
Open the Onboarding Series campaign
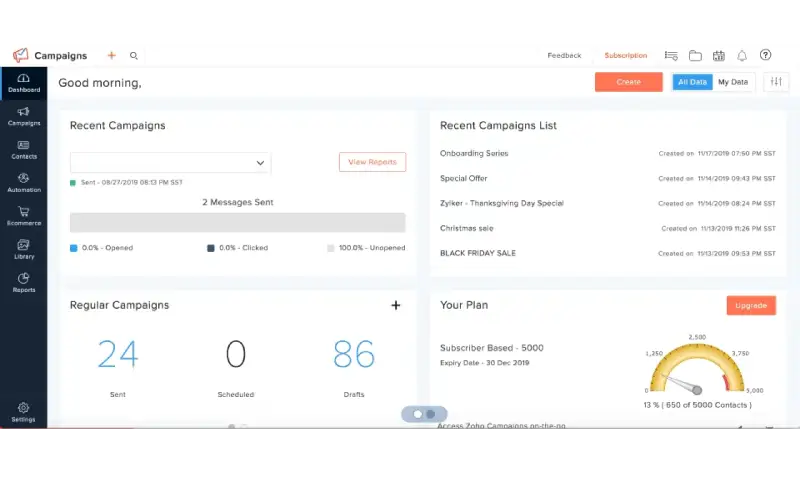474,153
